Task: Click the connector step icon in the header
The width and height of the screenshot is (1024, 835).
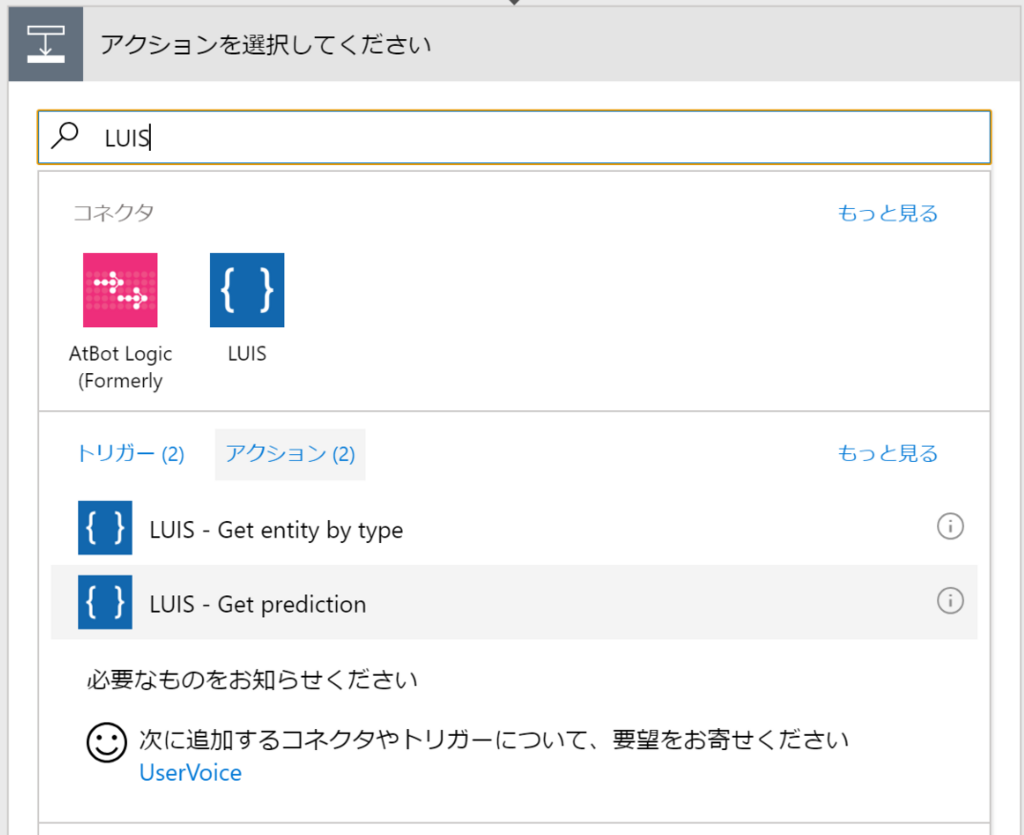Action: coord(44,43)
